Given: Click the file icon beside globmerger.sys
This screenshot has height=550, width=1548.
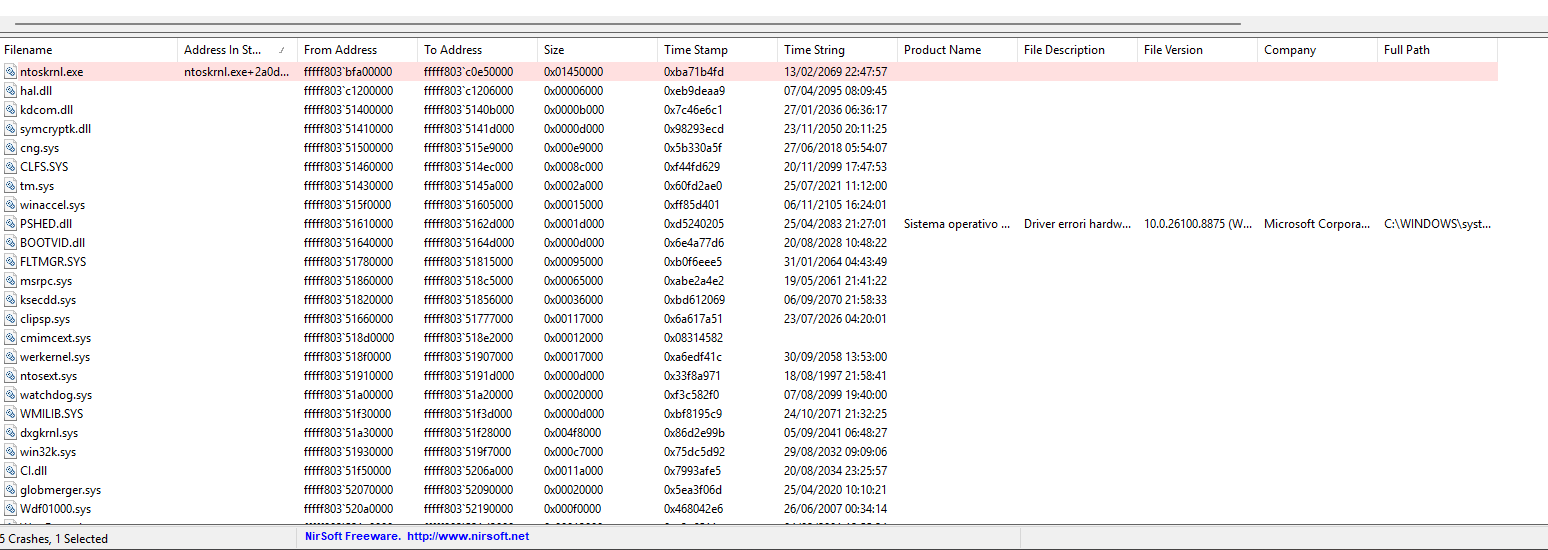Looking at the screenshot, I should pos(10,490).
